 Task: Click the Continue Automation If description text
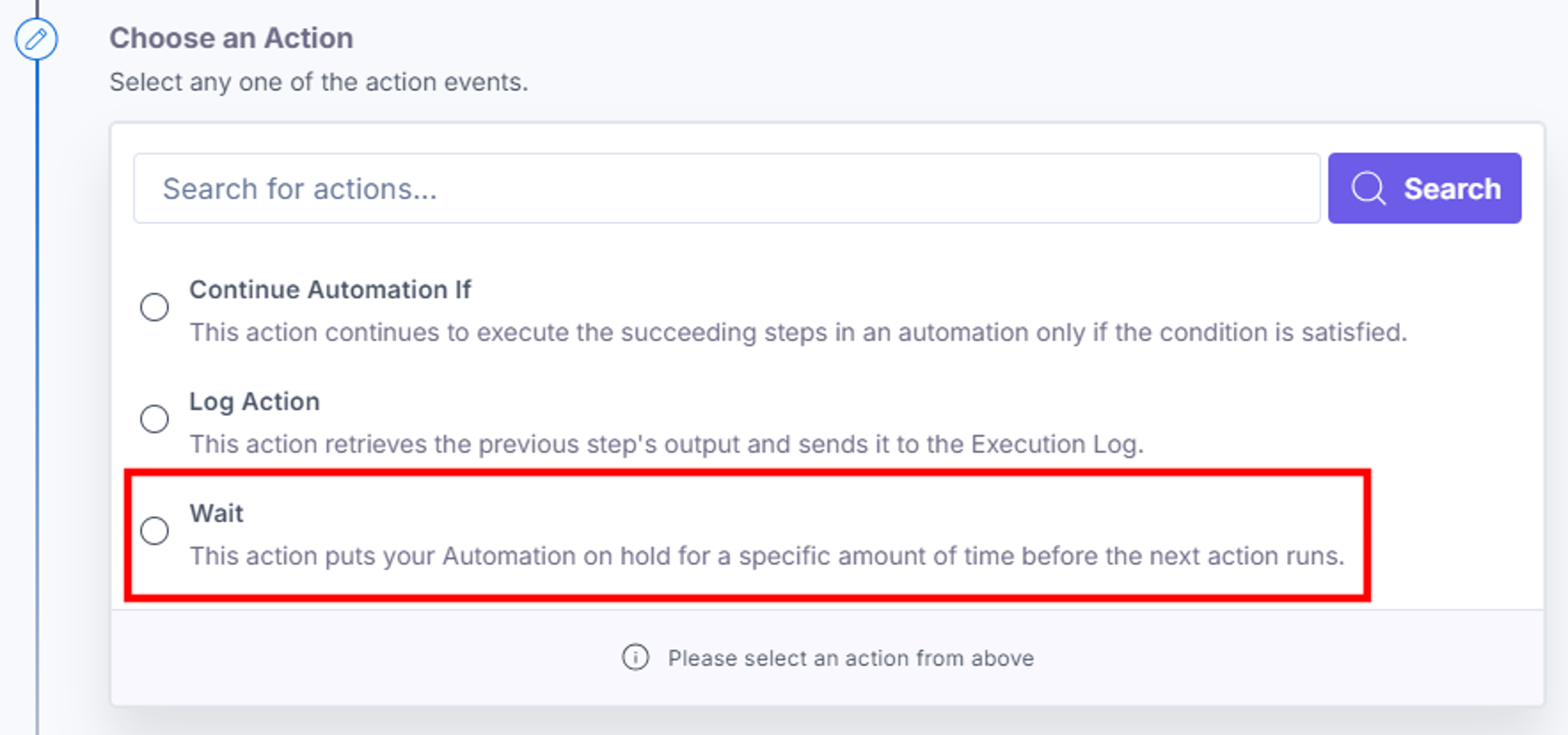[x=798, y=333]
